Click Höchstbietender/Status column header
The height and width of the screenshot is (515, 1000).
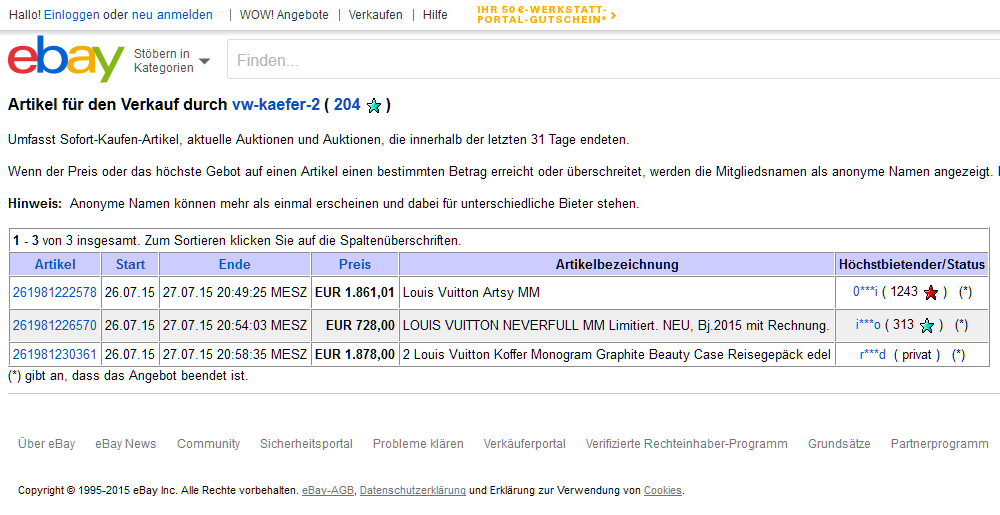click(x=912, y=264)
